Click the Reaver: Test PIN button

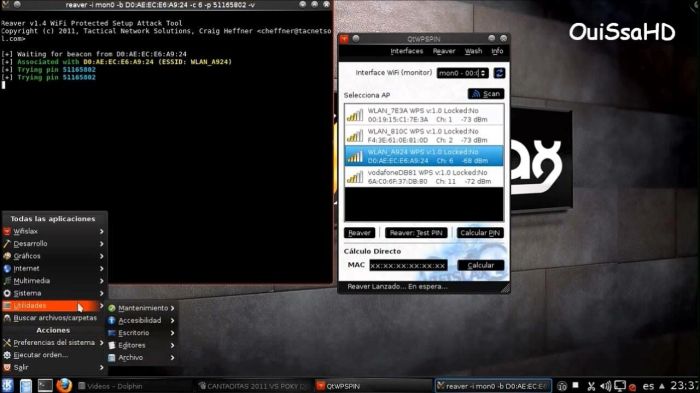(x=416, y=233)
